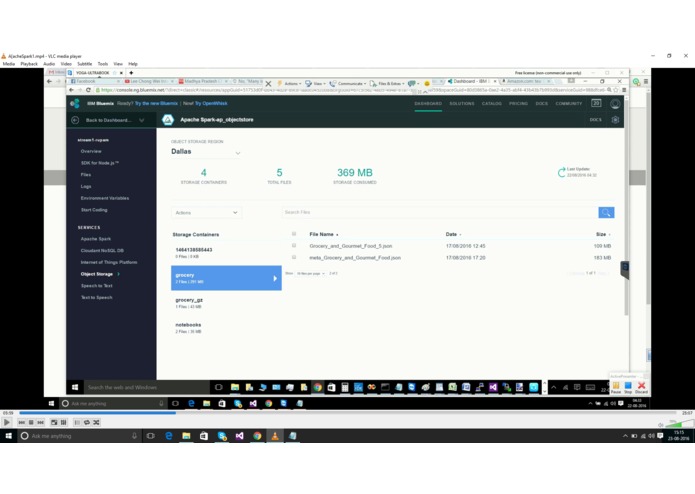Click the ActivePresenter Pause button
The height and width of the screenshot is (494, 695).
[616, 387]
